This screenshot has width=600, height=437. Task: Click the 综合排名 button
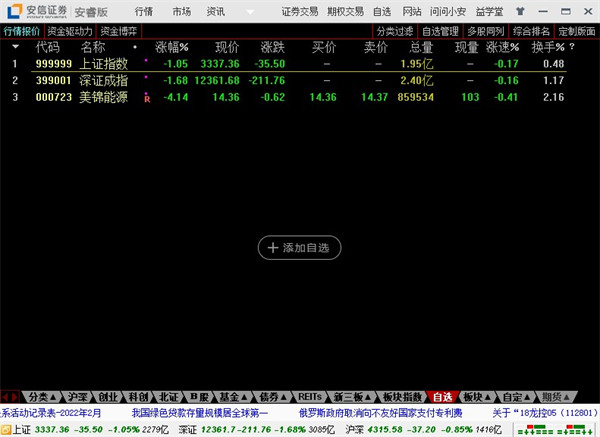pyautogui.click(x=532, y=31)
